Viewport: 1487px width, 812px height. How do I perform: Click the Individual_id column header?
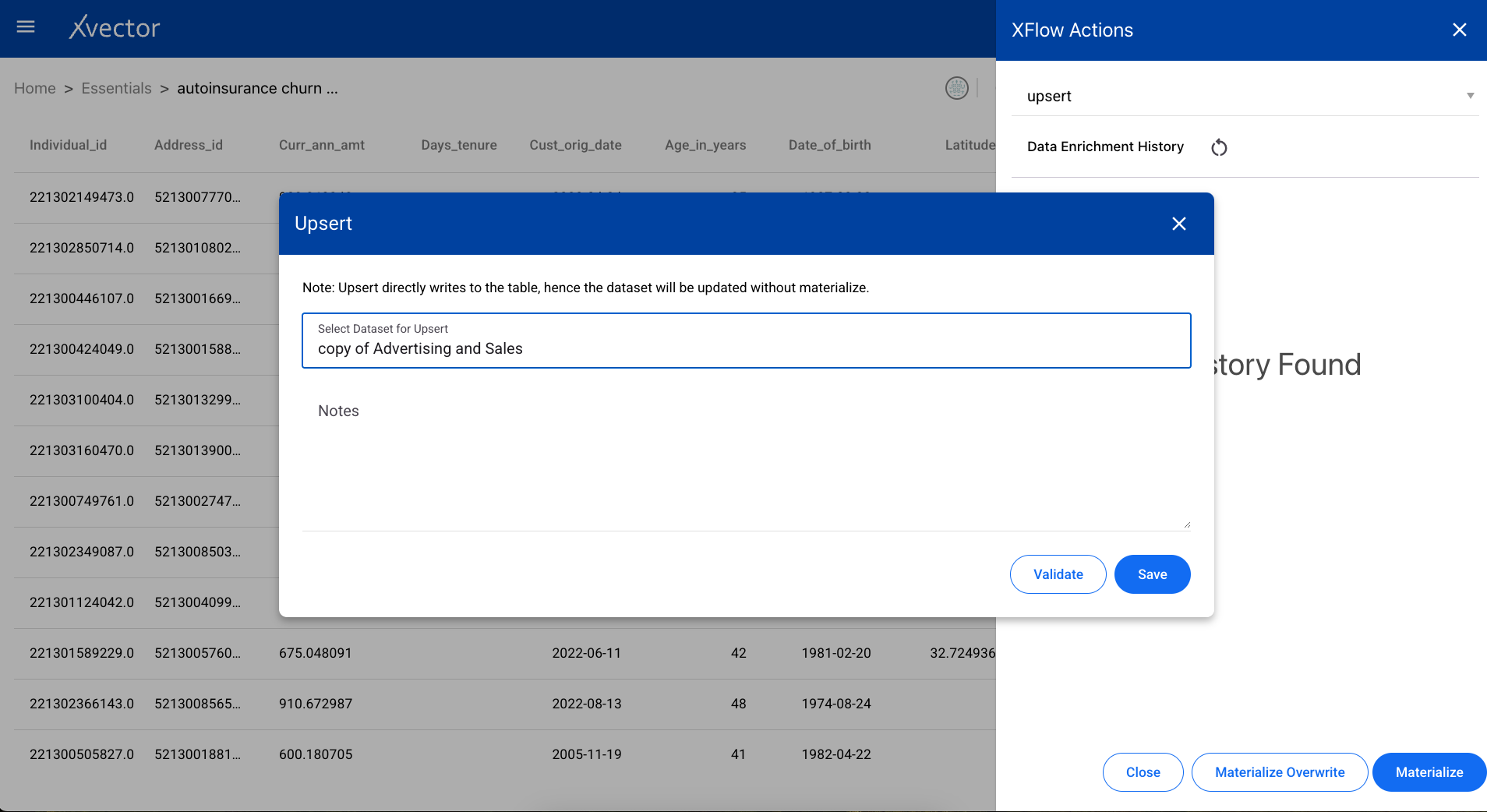[69, 145]
